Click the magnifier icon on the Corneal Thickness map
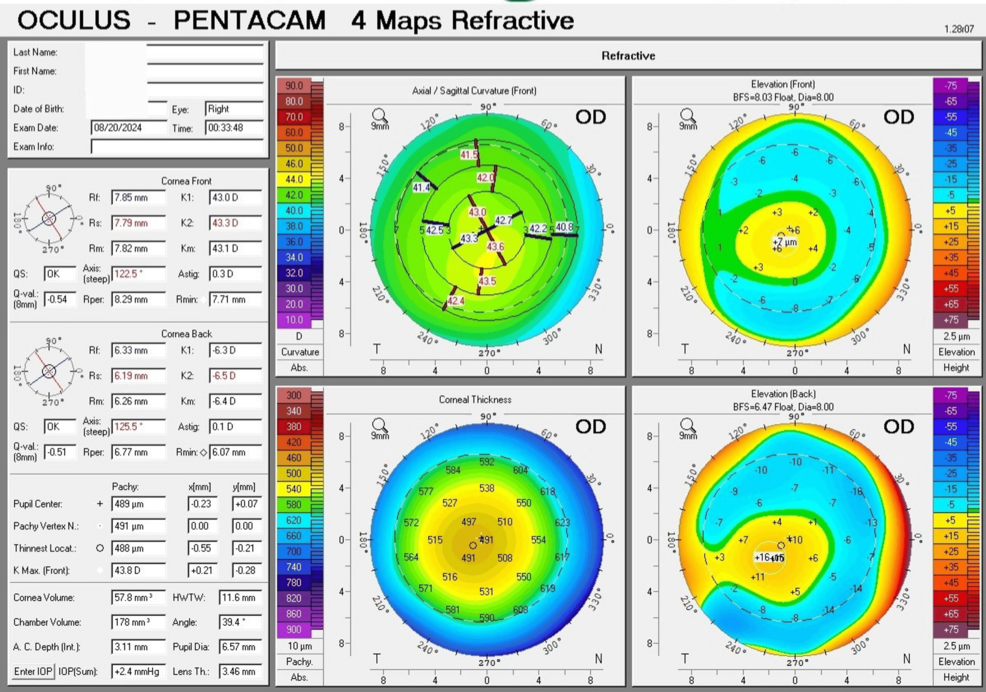Image resolution: width=986 pixels, height=692 pixels. coord(380,425)
